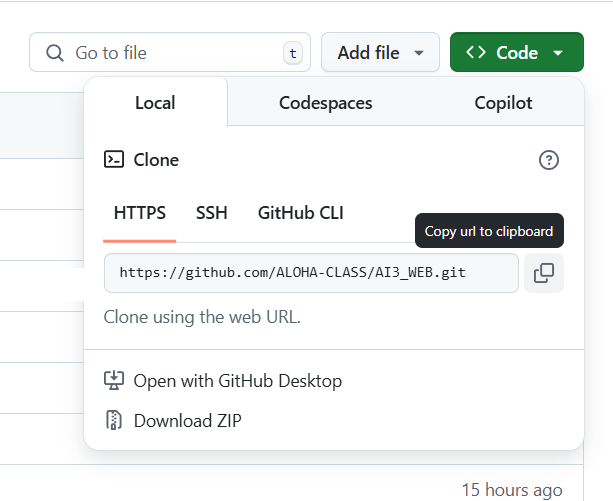Click the angle brackets icon on Code button
613x501 pixels.
tap(476, 52)
